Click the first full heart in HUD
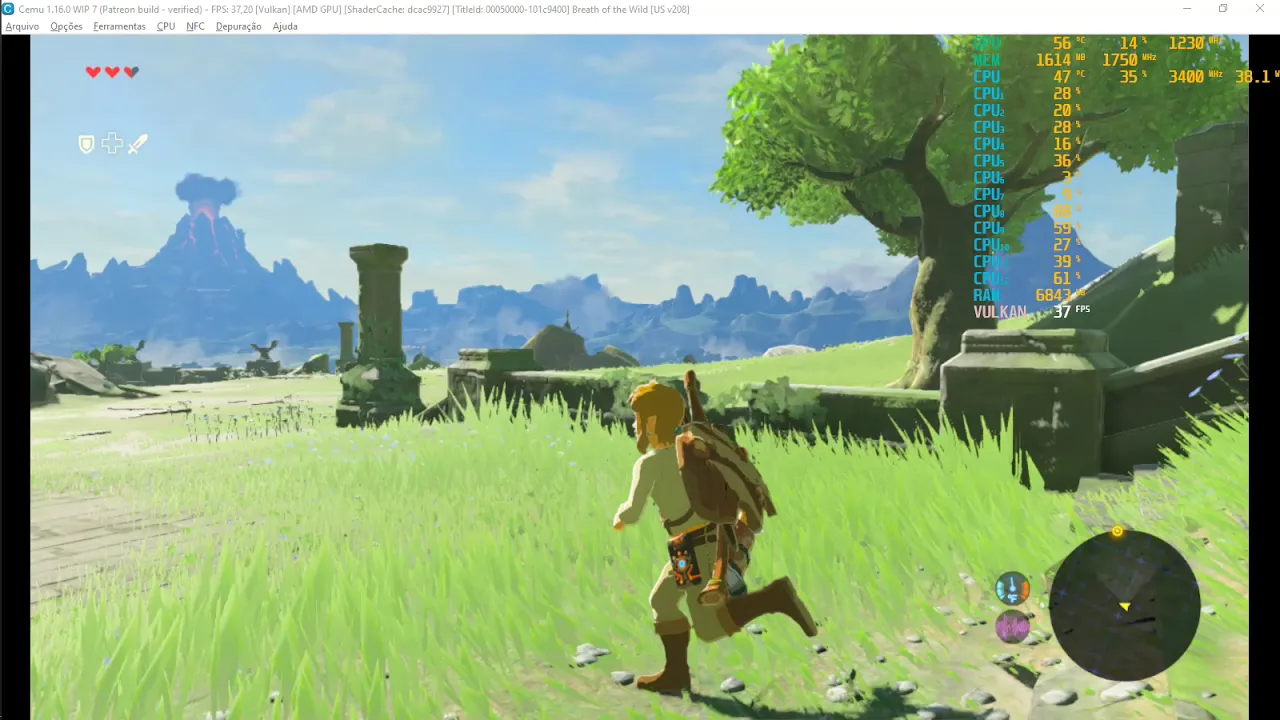The image size is (1280, 720). [93, 72]
